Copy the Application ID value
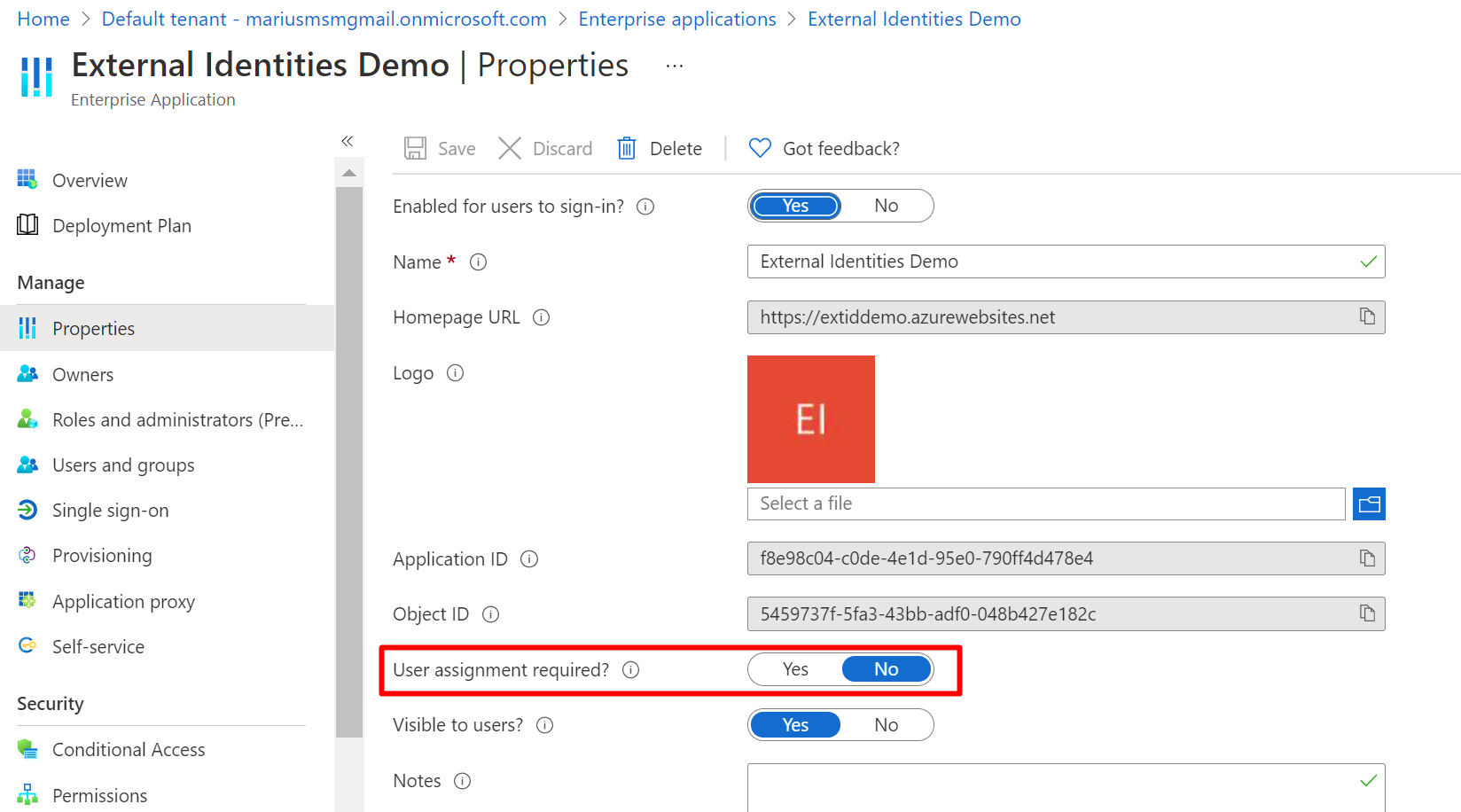Screen dimensions: 1461x812 pyautogui.click(x=1367, y=558)
